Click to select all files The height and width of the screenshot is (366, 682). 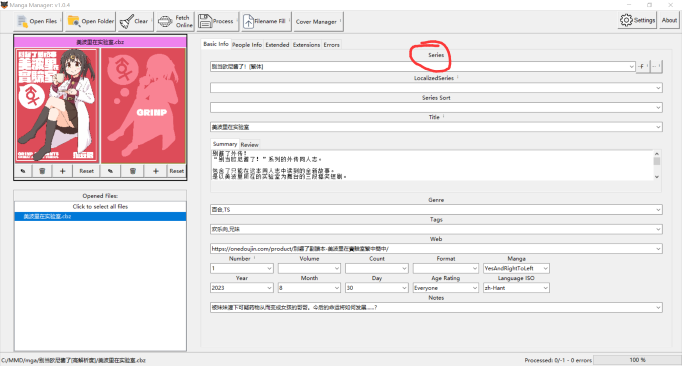(100, 206)
